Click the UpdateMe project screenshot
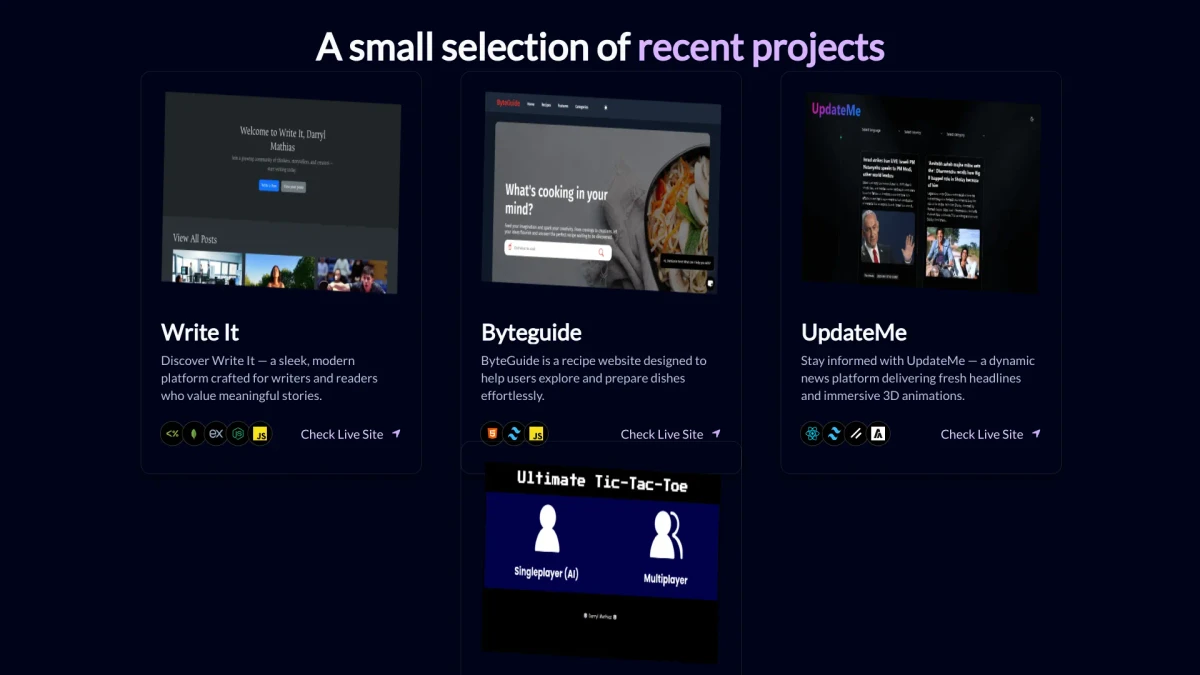 pyautogui.click(x=922, y=193)
